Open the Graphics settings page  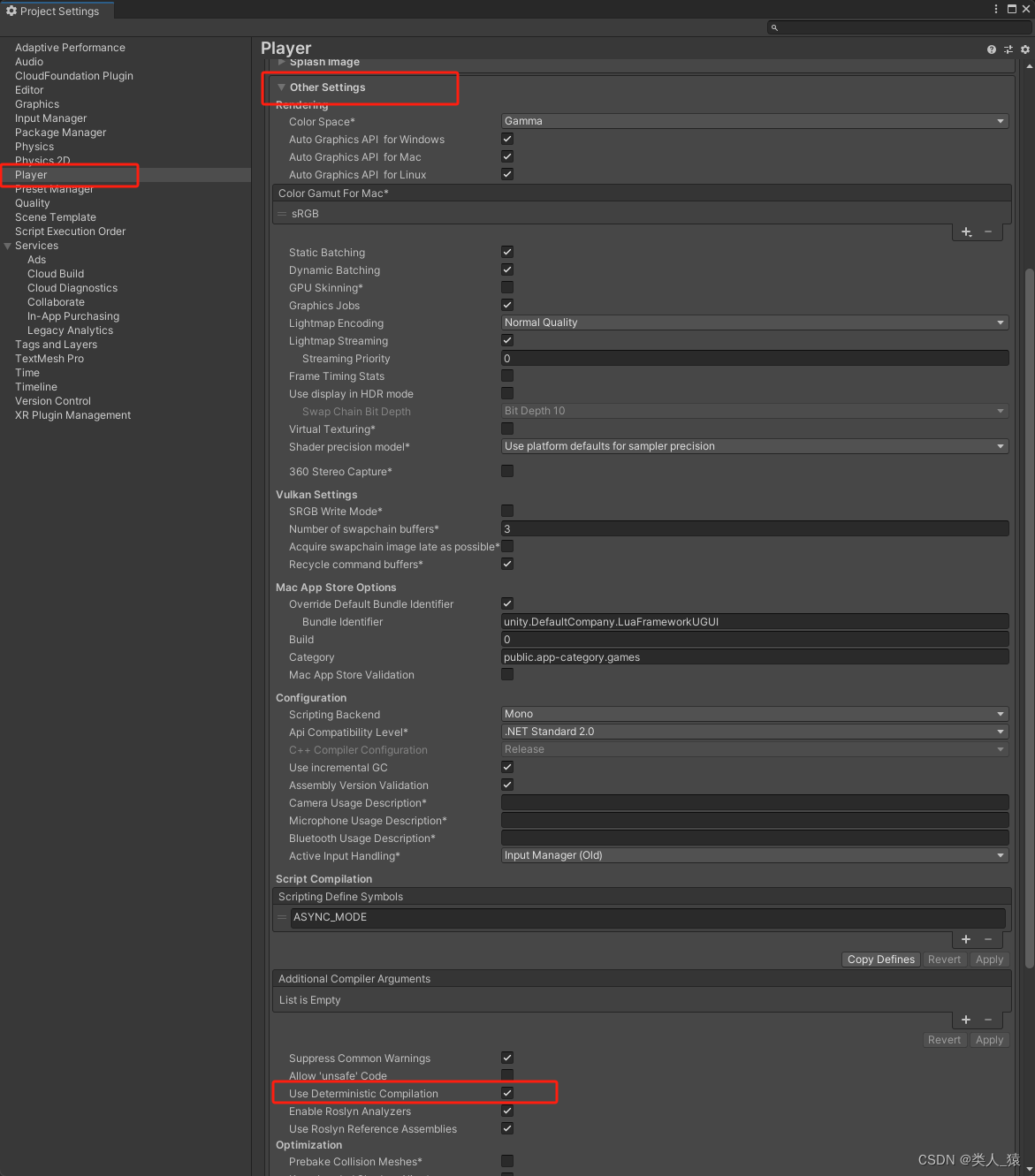36,103
